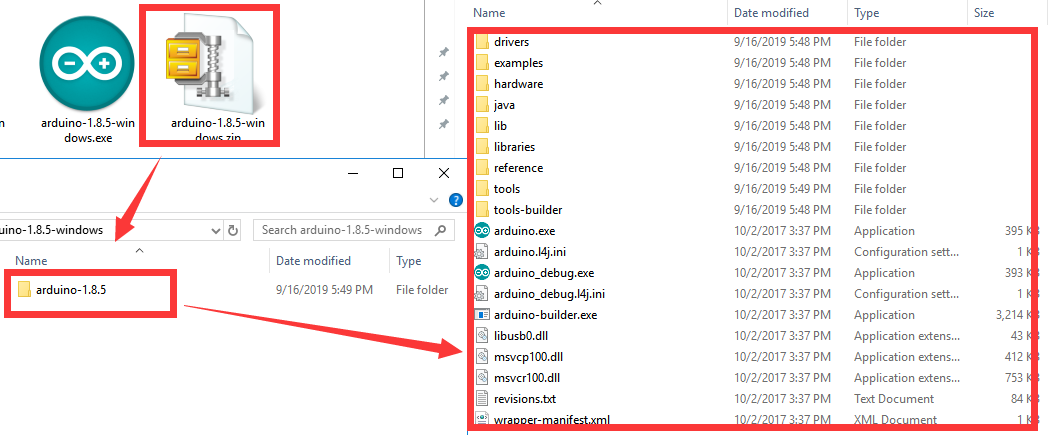Viewport: 1048px width, 435px height.
Task: Click the msvcr100.dll file icon
Action: coord(483,378)
